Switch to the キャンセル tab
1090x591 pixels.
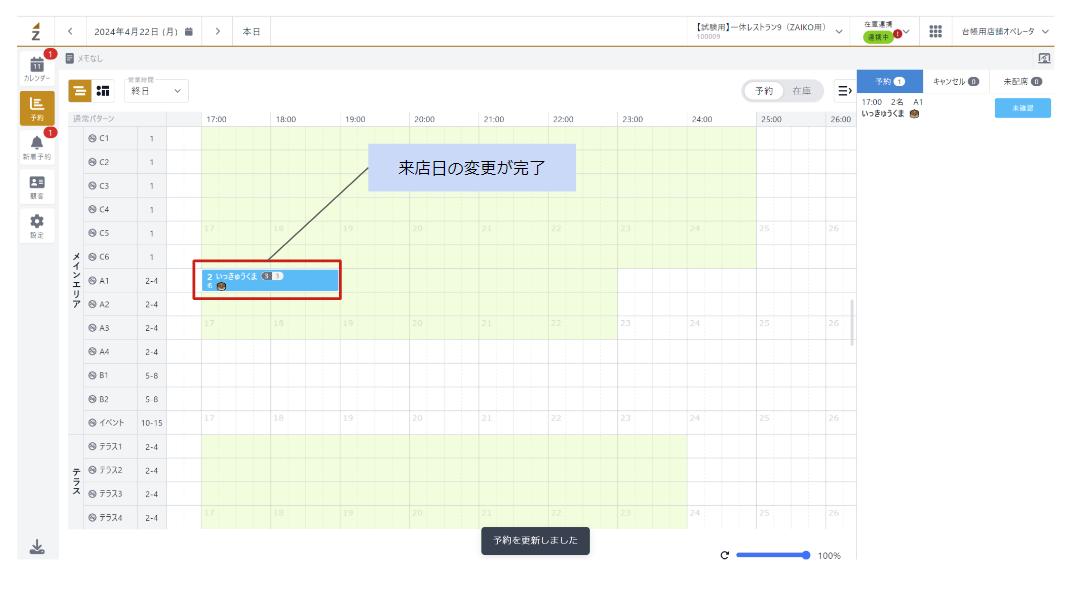pyautogui.click(x=955, y=81)
